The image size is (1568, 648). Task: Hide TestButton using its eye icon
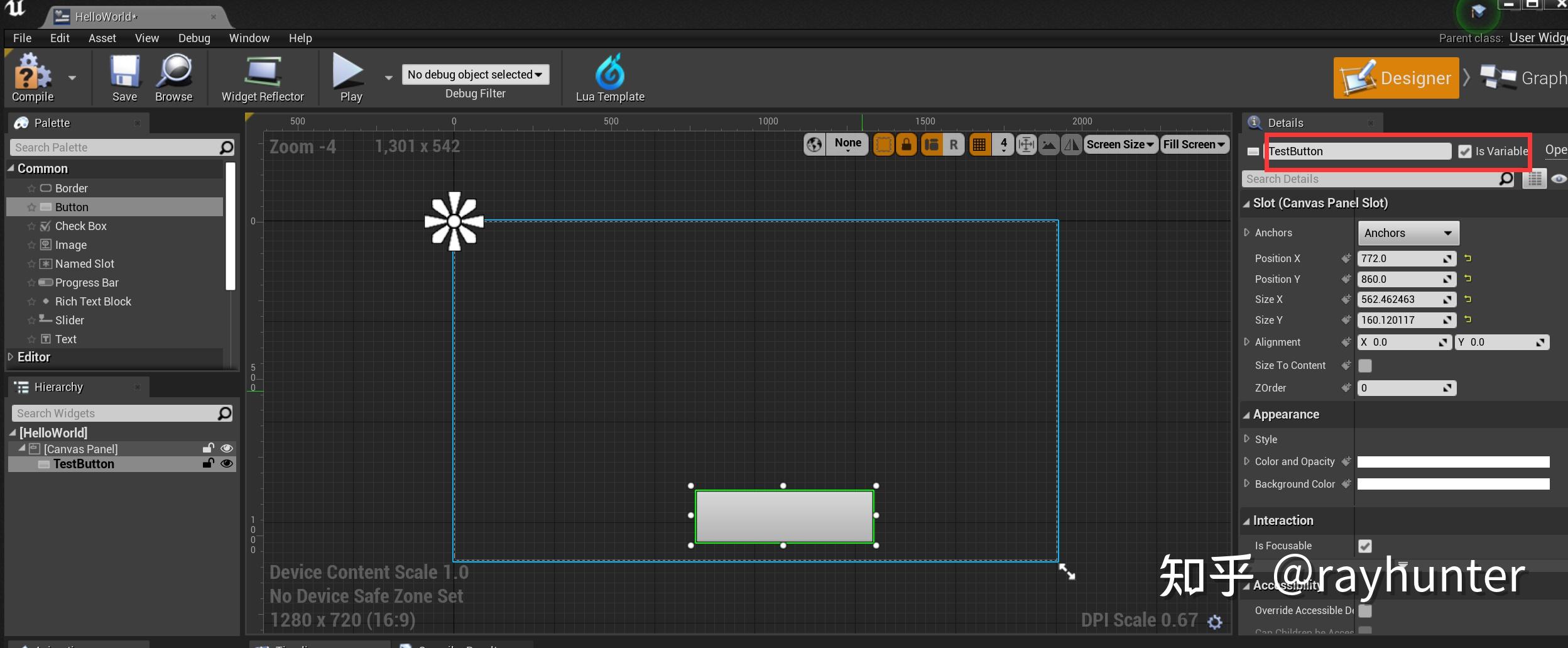pyautogui.click(x=227, y=464)
